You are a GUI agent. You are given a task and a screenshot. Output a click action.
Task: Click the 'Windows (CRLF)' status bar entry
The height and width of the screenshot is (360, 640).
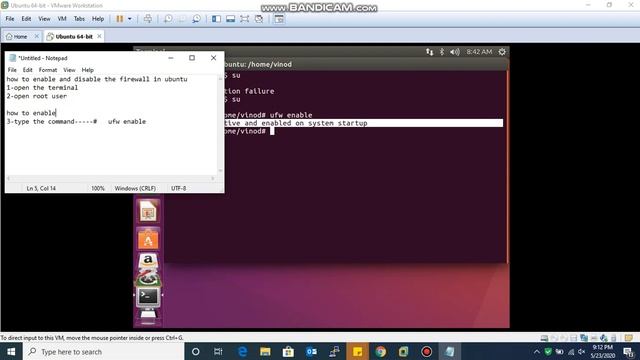[135, 188]
